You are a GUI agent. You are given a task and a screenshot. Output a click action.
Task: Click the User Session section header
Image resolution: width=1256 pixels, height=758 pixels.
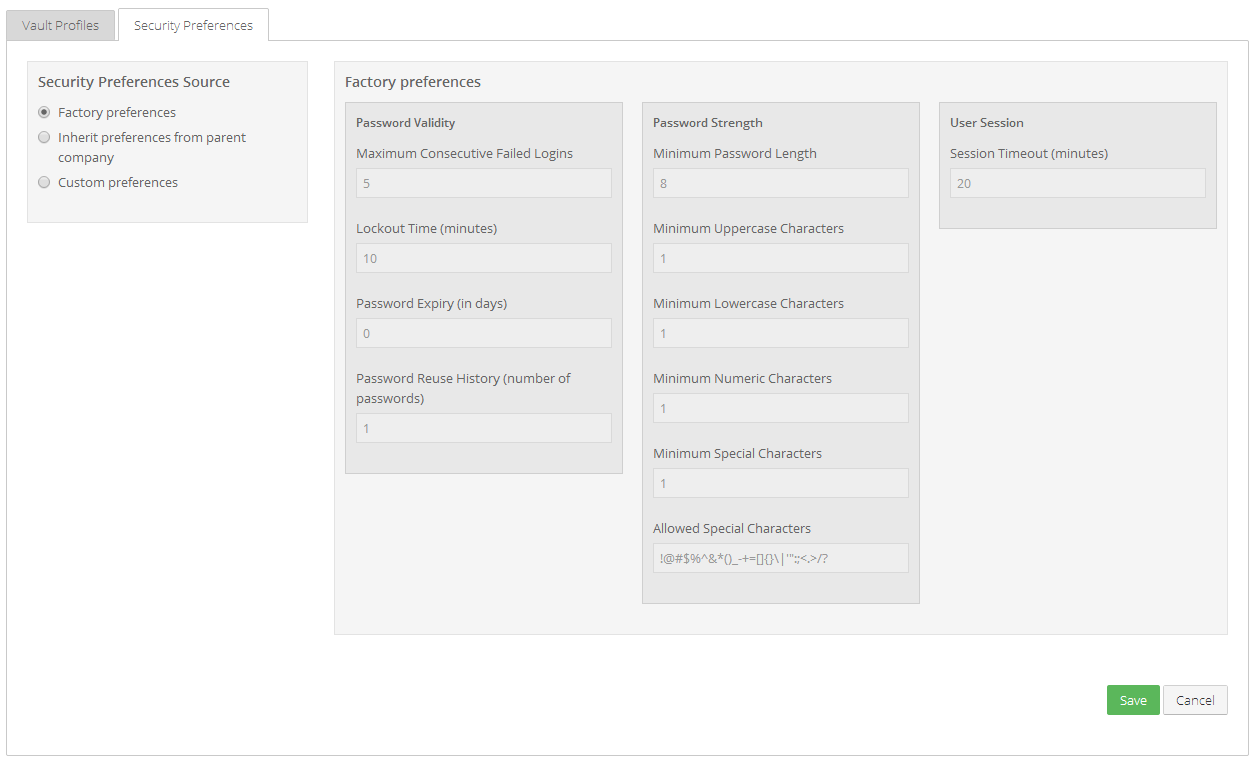[x=987, y=122]
